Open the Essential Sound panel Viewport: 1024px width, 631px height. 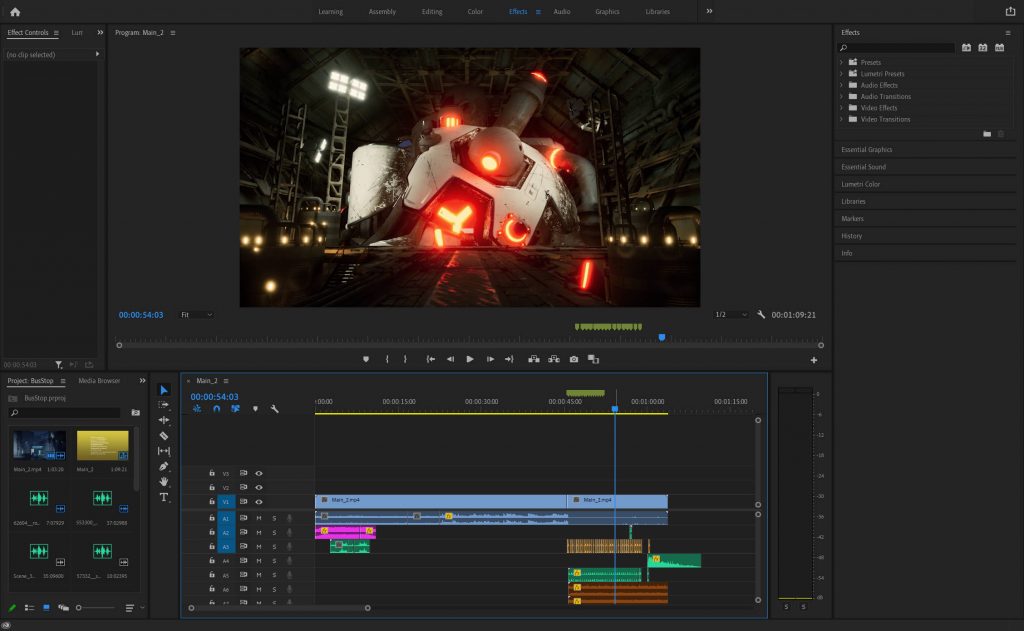863,167
